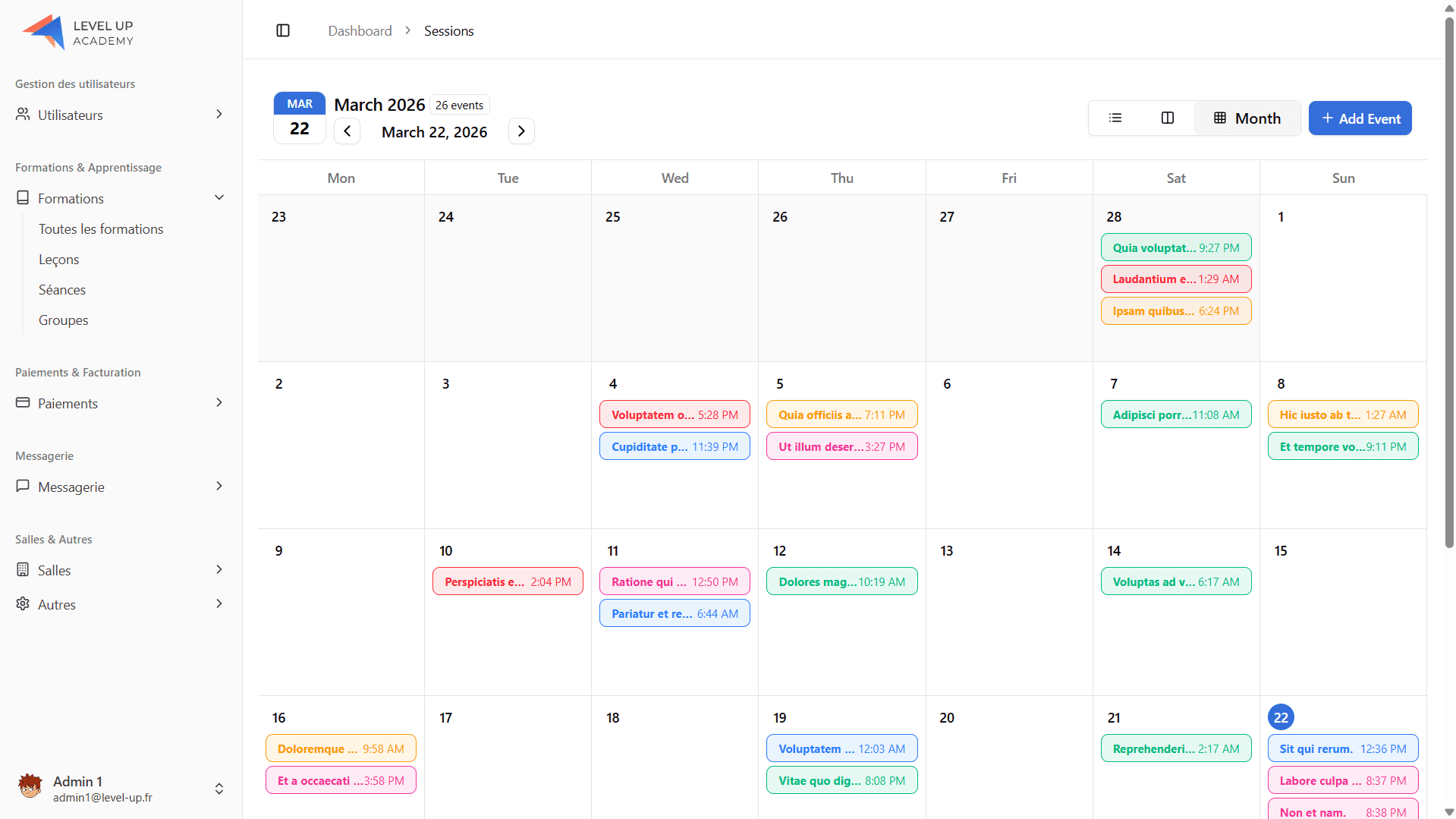1456x819 pixels.
Task: Open the red Perspiciatis event
Action: (x=508, y=581)
